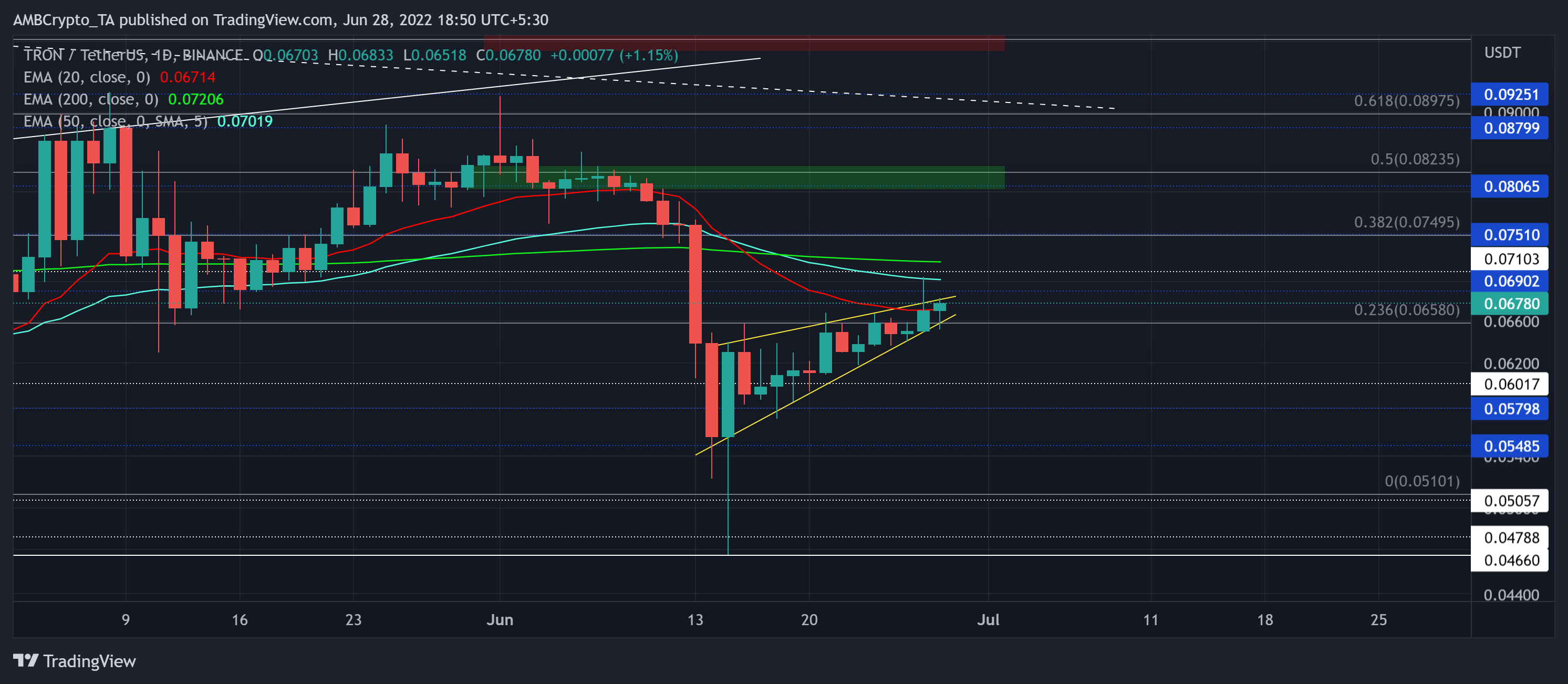Click the 23 date marker on time axis

(x=353, y=620)
